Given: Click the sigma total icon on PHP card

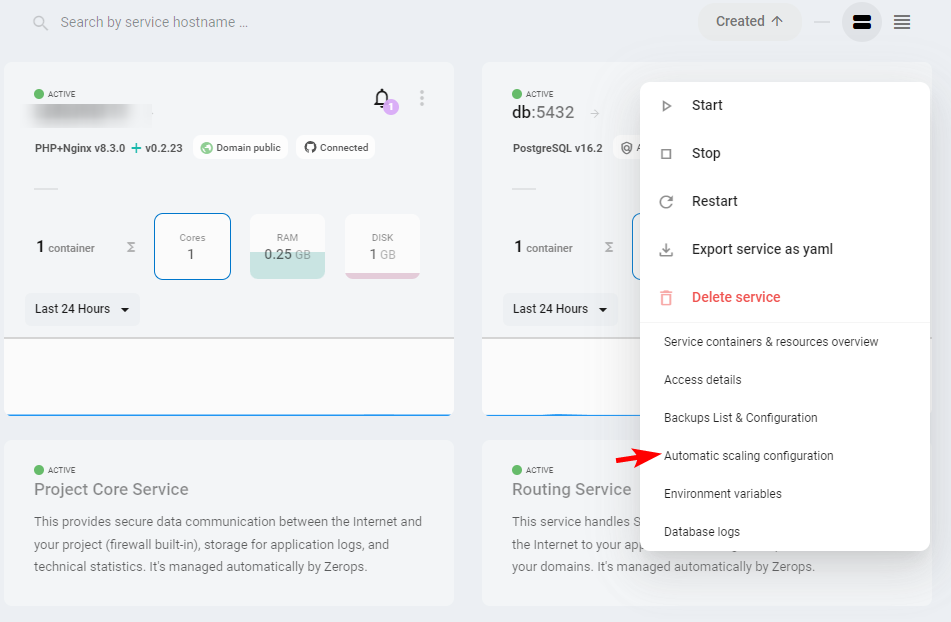Looking at the screenshot, I should tap(131, 247).
